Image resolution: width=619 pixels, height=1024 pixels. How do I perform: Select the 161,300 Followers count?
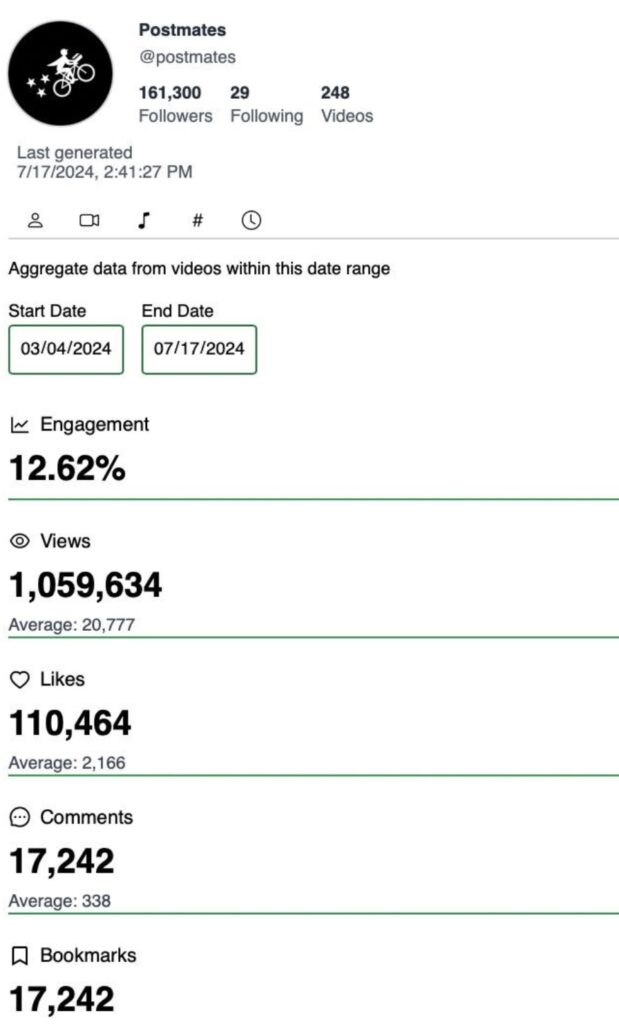coord(176,104)
